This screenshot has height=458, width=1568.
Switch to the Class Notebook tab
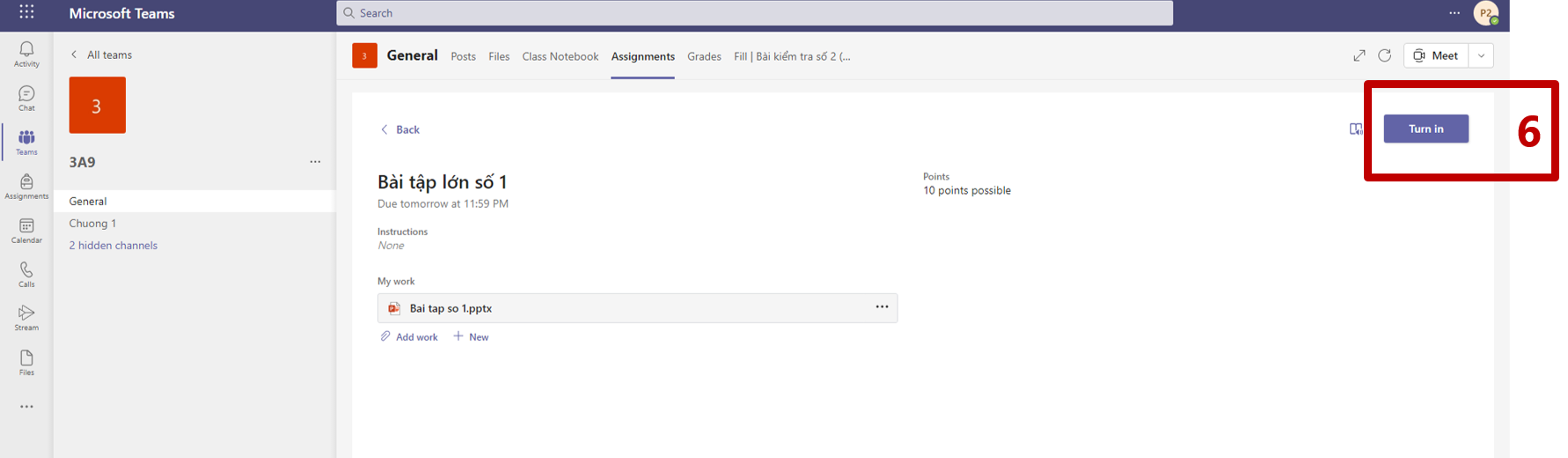pos(560,56)
